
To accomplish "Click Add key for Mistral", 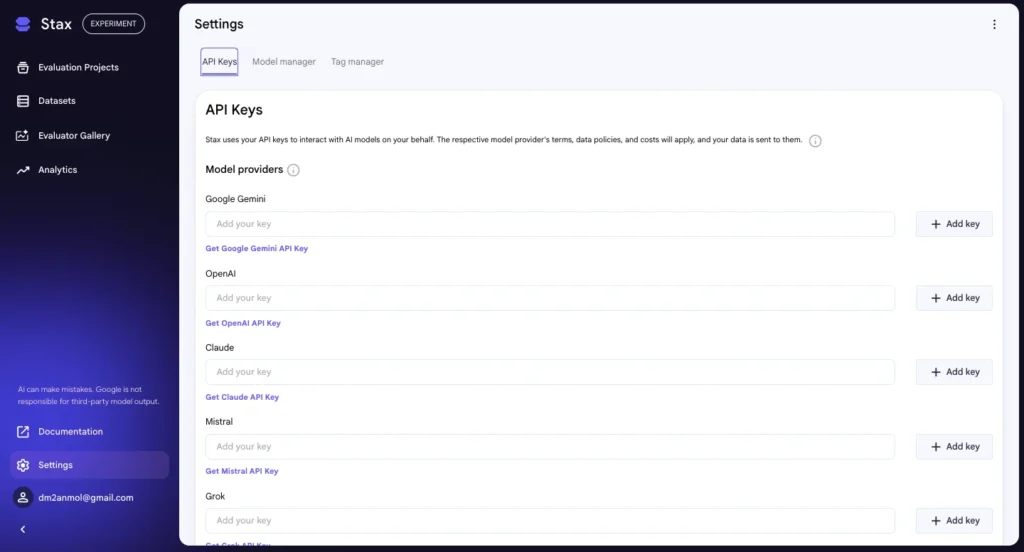I will (x=954, y=447).
